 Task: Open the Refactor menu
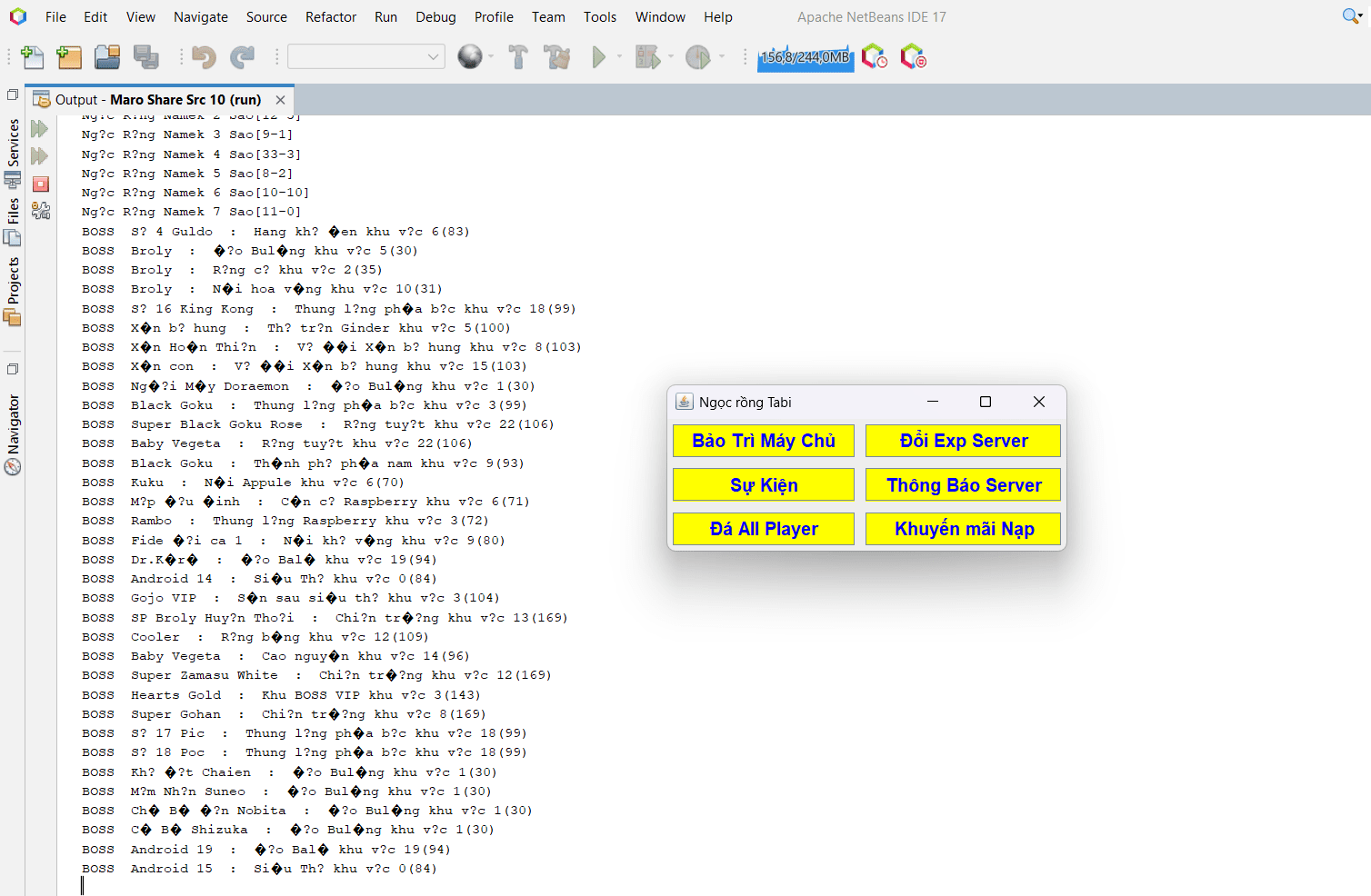tap(331, 17)
